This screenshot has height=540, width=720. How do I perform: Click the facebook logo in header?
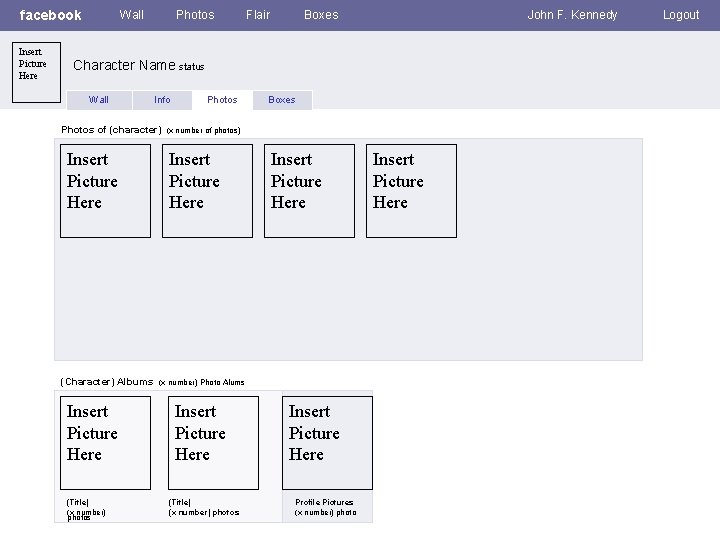(x=50, y=15)
